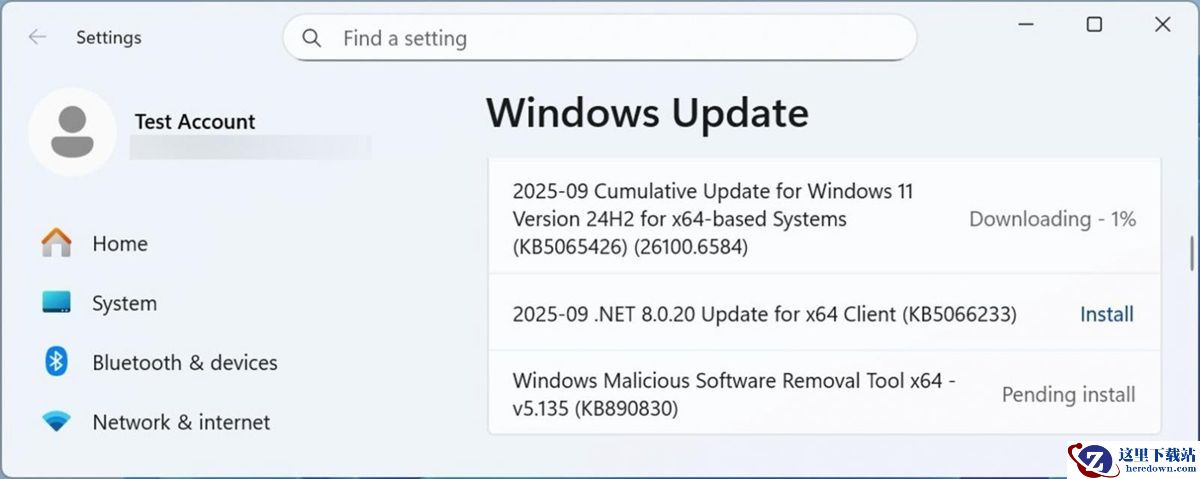Select the Malicious Software Removal Tool entry
The width and height of the screenshot is (1200, 479).
(x=734, y=394)
